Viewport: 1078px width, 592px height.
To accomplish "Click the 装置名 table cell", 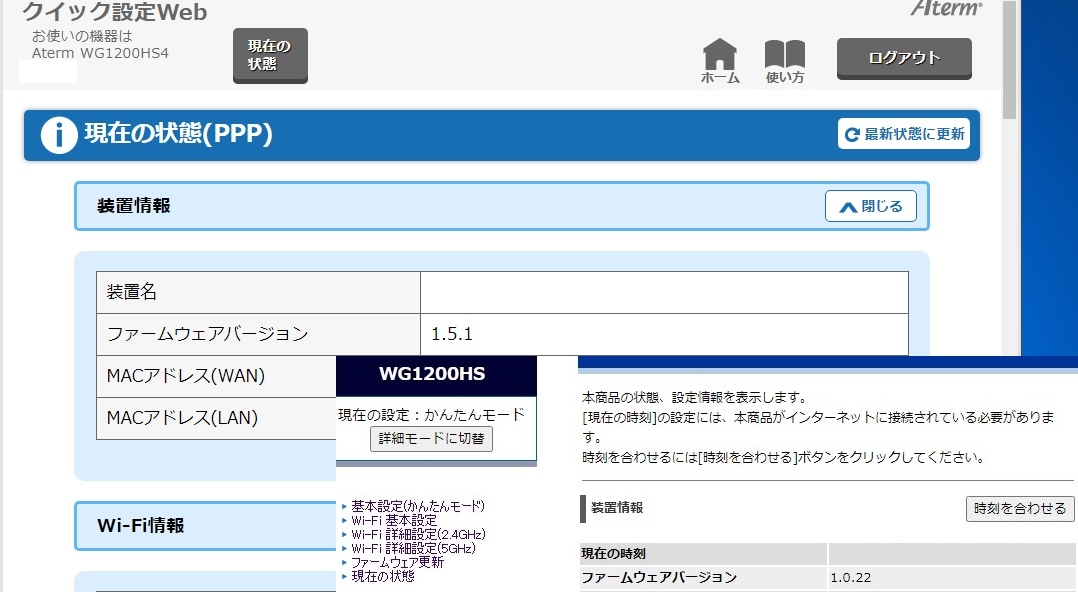I will click(258, 292).
